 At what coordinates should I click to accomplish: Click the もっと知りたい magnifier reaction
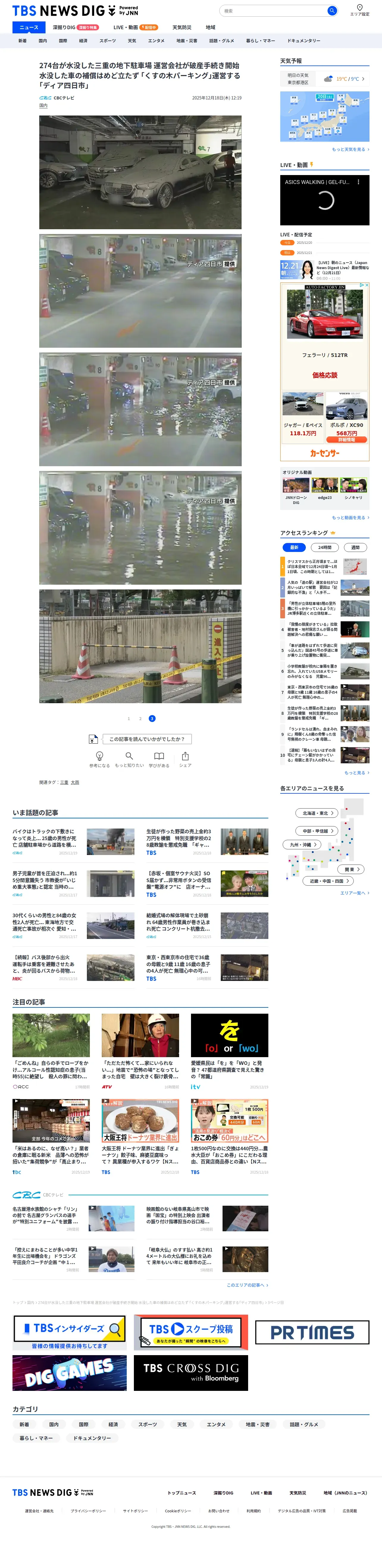point(129,759)
